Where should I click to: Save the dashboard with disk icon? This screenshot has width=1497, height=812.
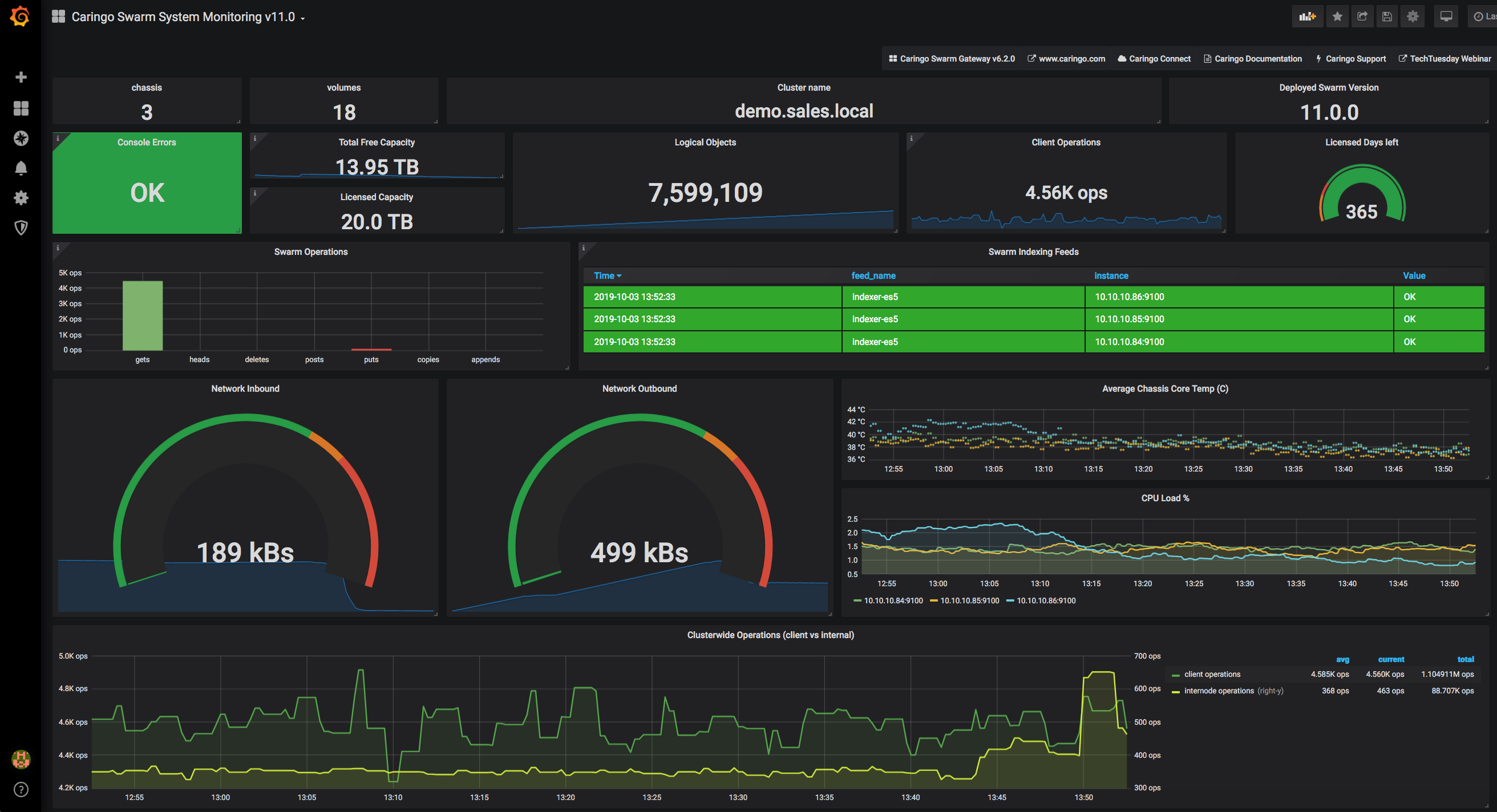[x=1387, y=17]
